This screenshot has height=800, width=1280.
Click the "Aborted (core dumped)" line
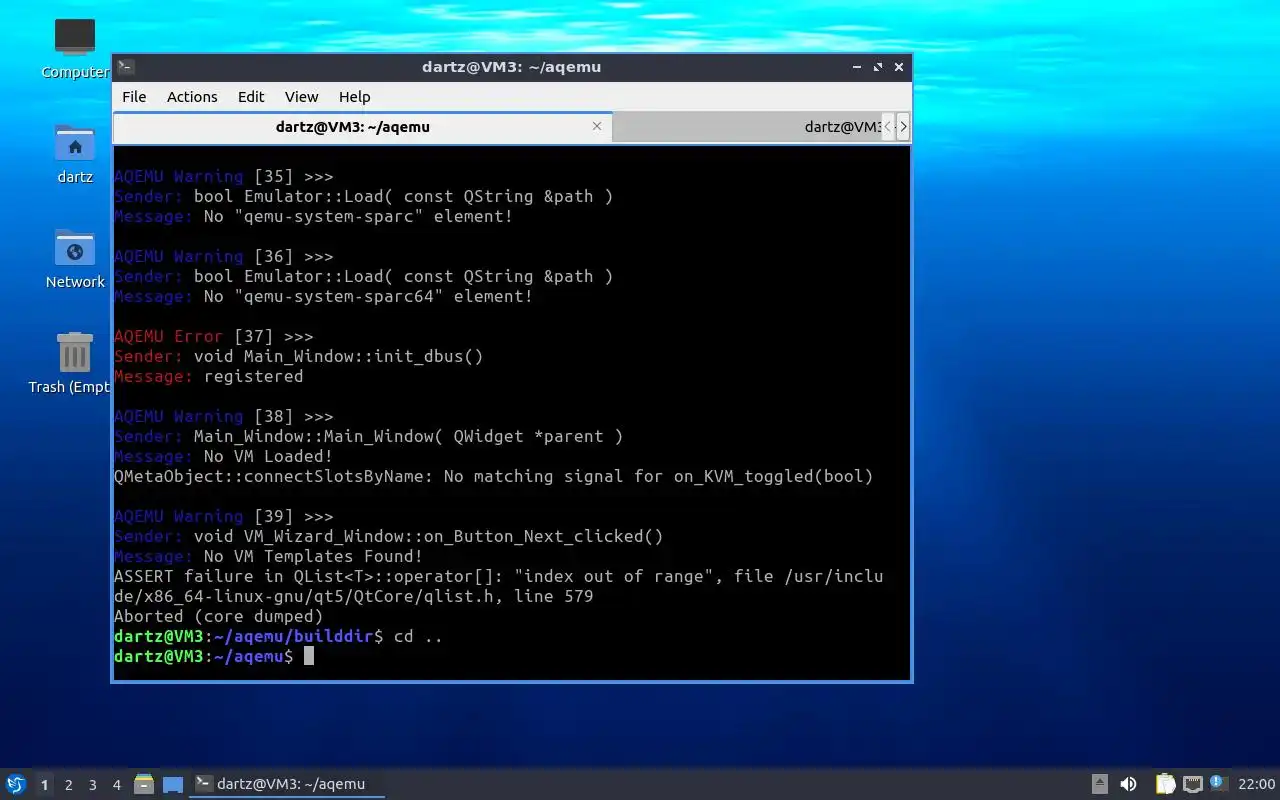coord(218,616)
